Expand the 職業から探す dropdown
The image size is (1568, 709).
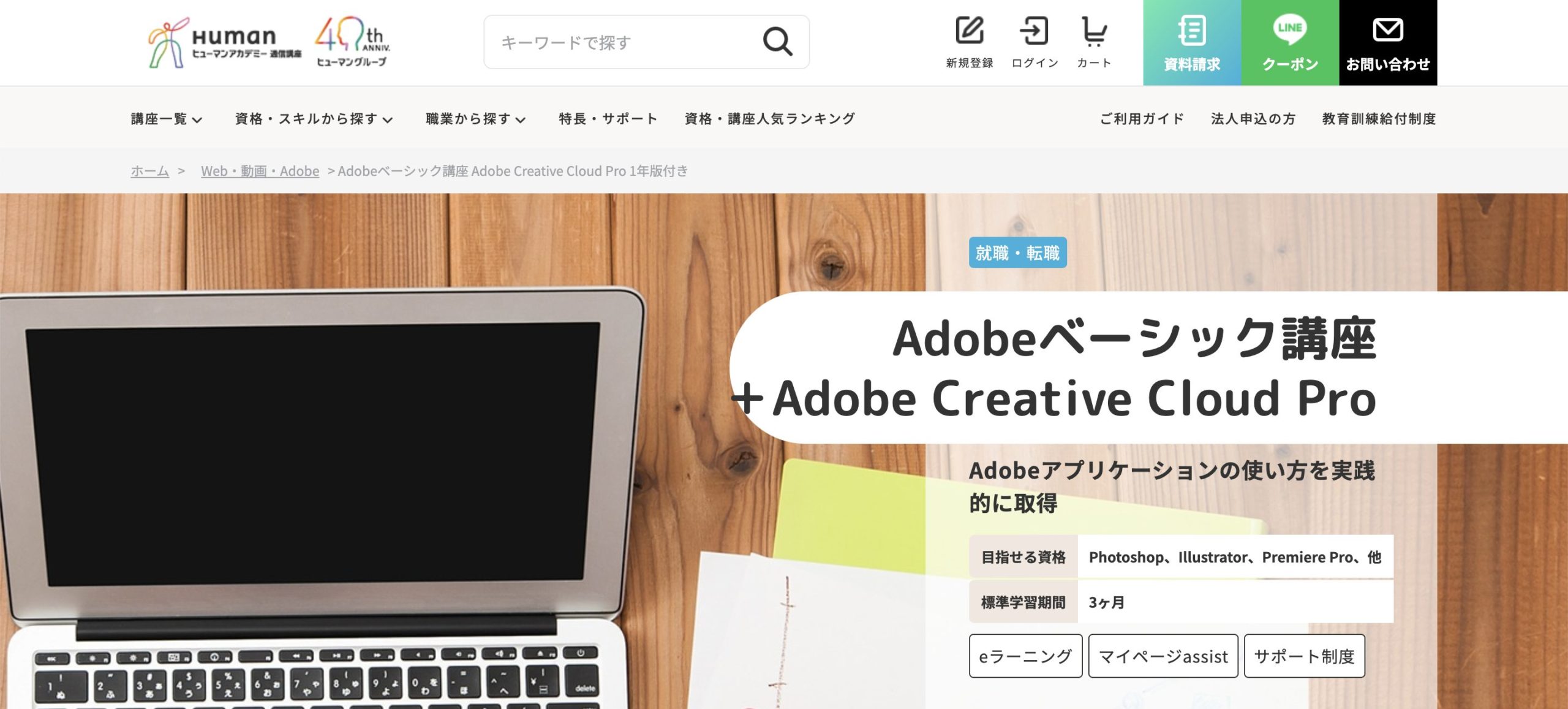pyautogui.click(x=476, y=119)
